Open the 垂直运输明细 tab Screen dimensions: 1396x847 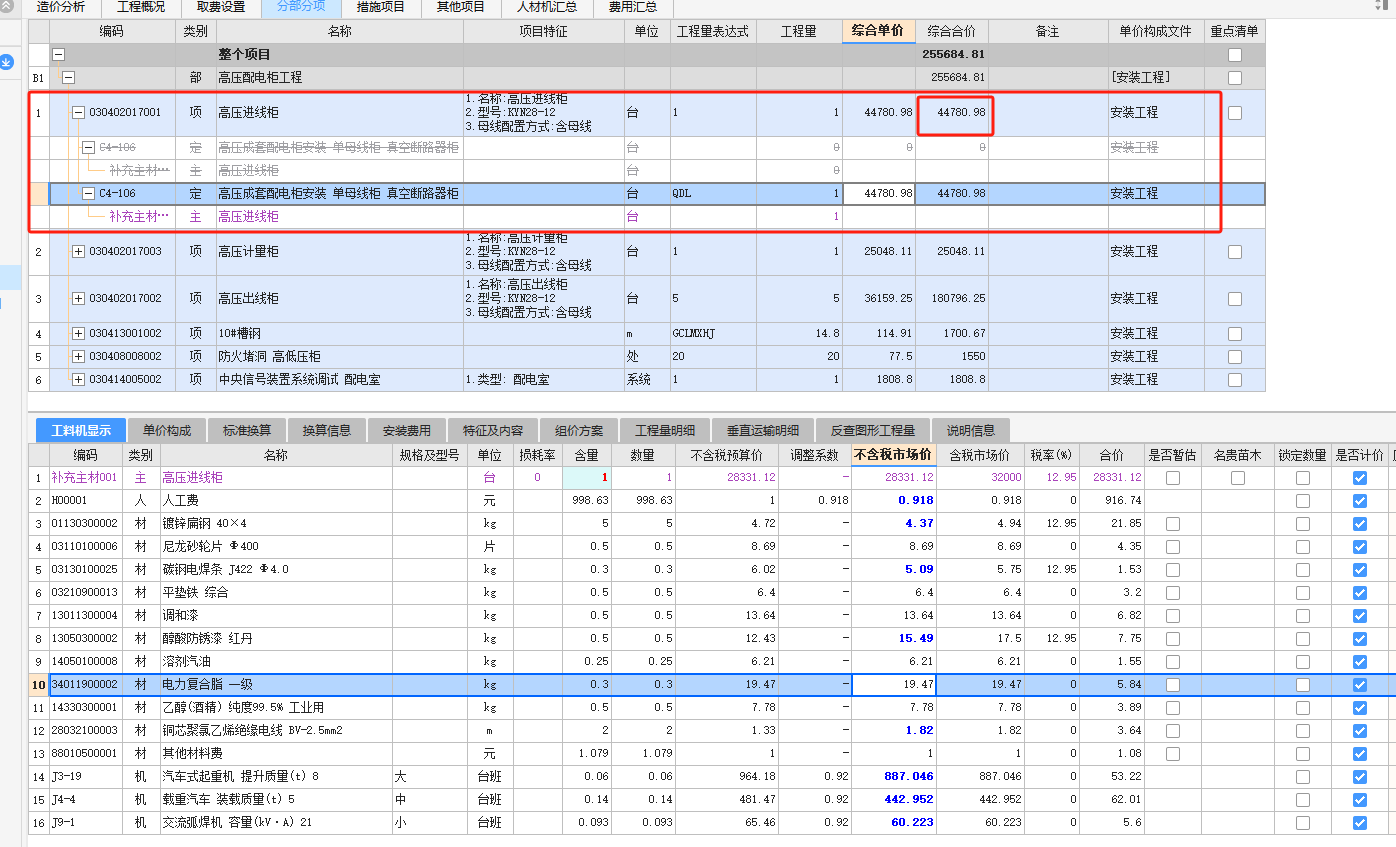(x=762, y=431)
